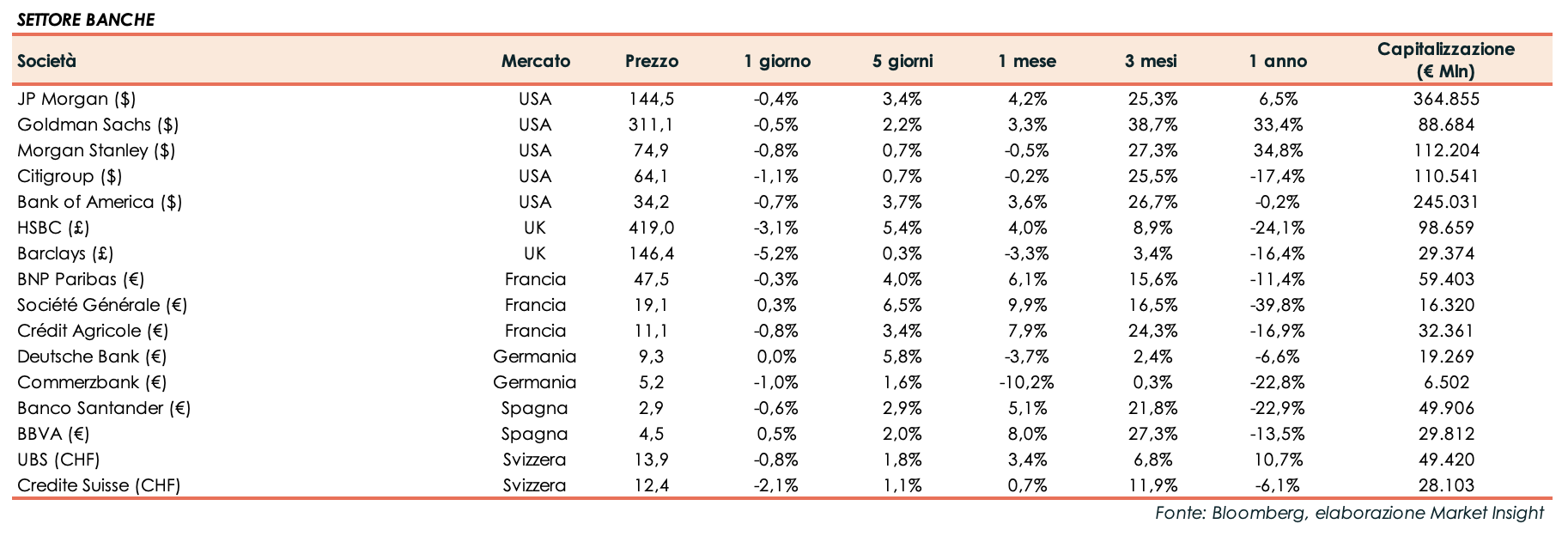1568x536 pixels.
Task: Click the Fonte: Bloomberg source note
Action: [1349, 514]
